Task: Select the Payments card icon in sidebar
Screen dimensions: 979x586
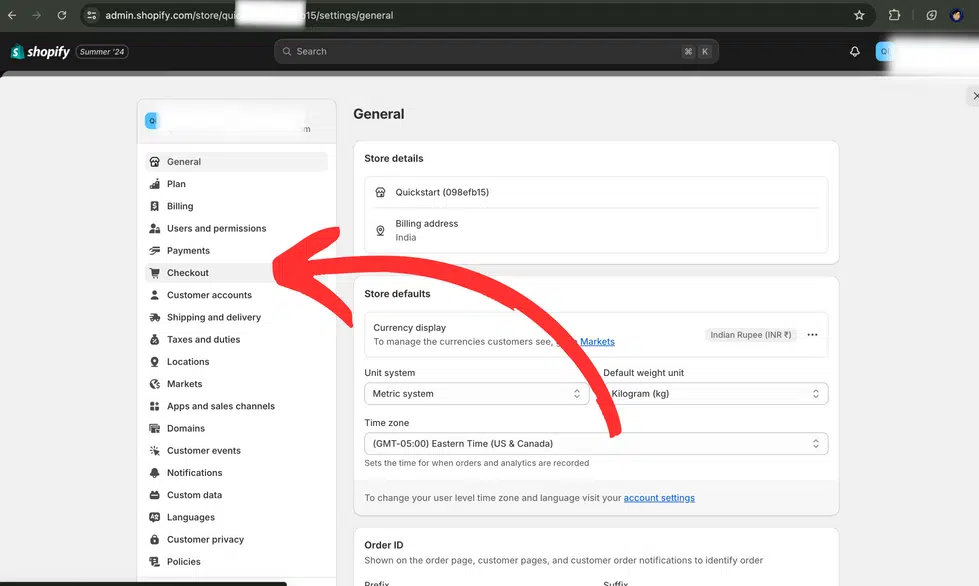Action: pyautogui.click(x=155, y=250)
